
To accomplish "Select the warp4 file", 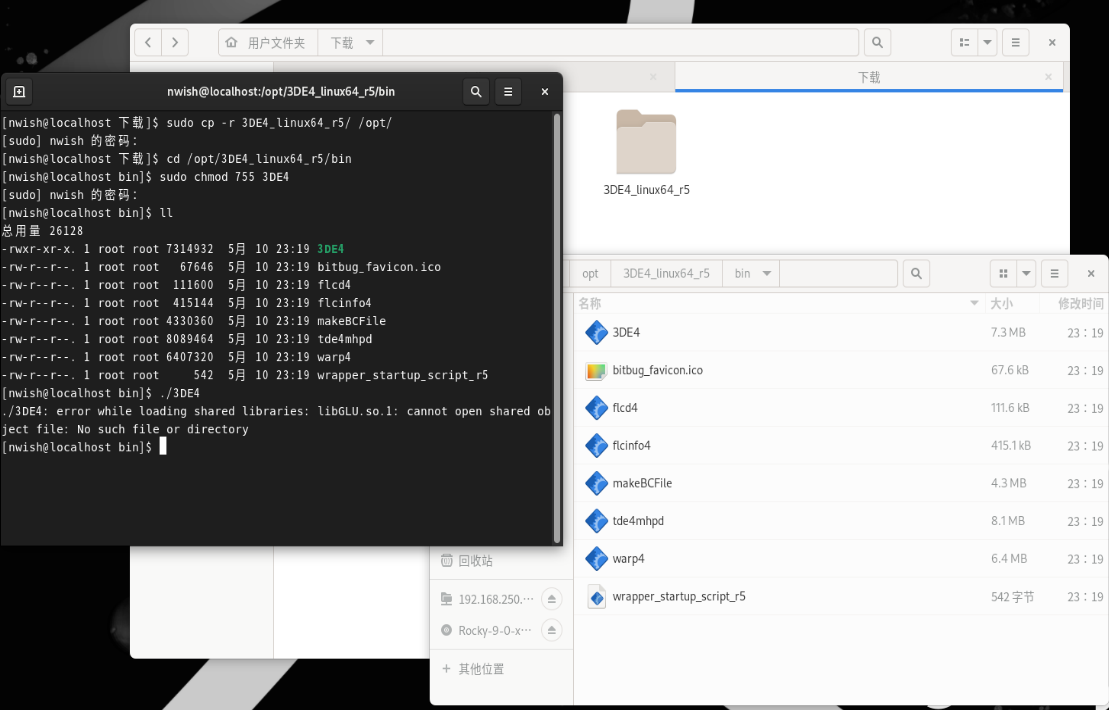I will point(628,558).
